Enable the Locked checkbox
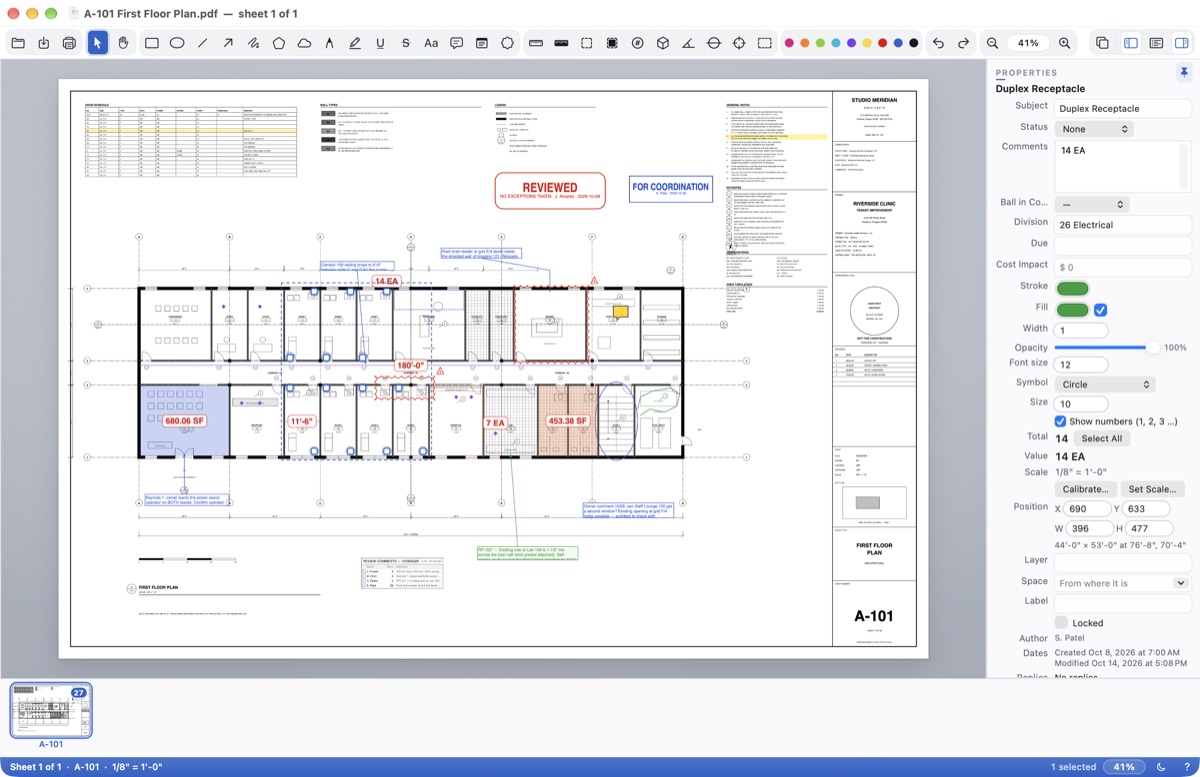Viewport: 1200px width, 777px height. click(x=1061, y=623)
